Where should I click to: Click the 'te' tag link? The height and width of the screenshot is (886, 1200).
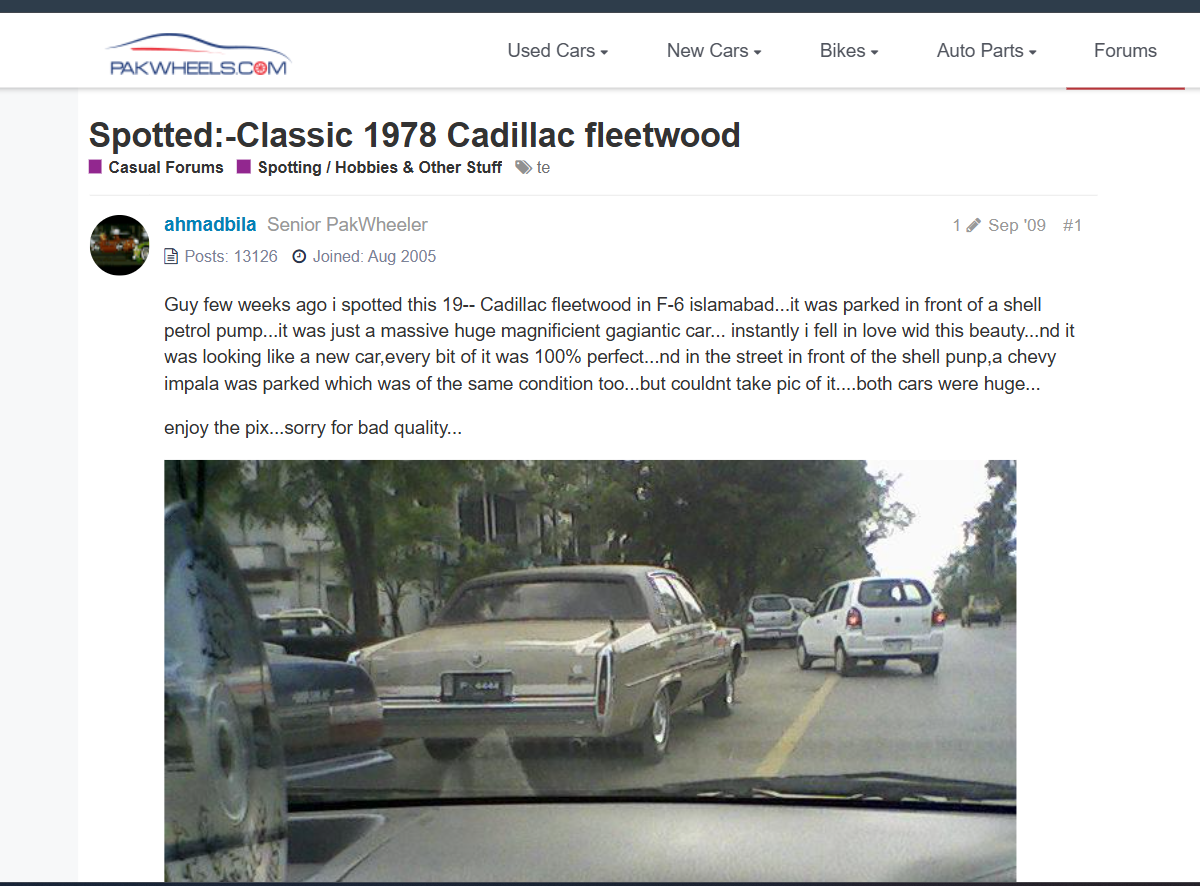click(x=543, y=168)
